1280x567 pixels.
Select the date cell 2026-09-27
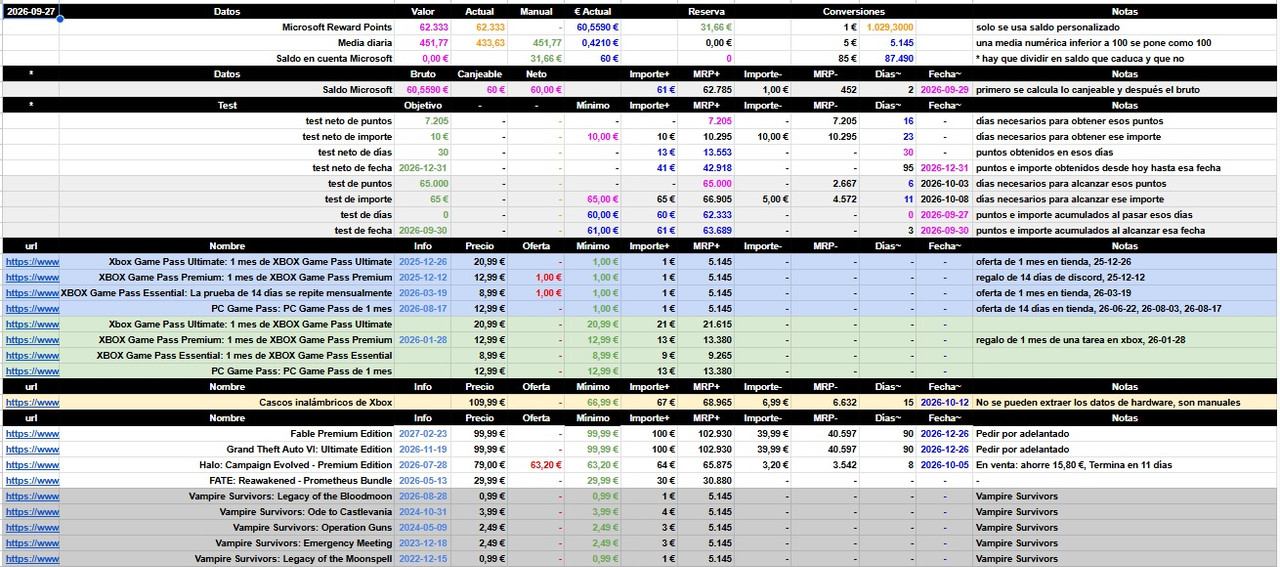click(x=30, y=11)
